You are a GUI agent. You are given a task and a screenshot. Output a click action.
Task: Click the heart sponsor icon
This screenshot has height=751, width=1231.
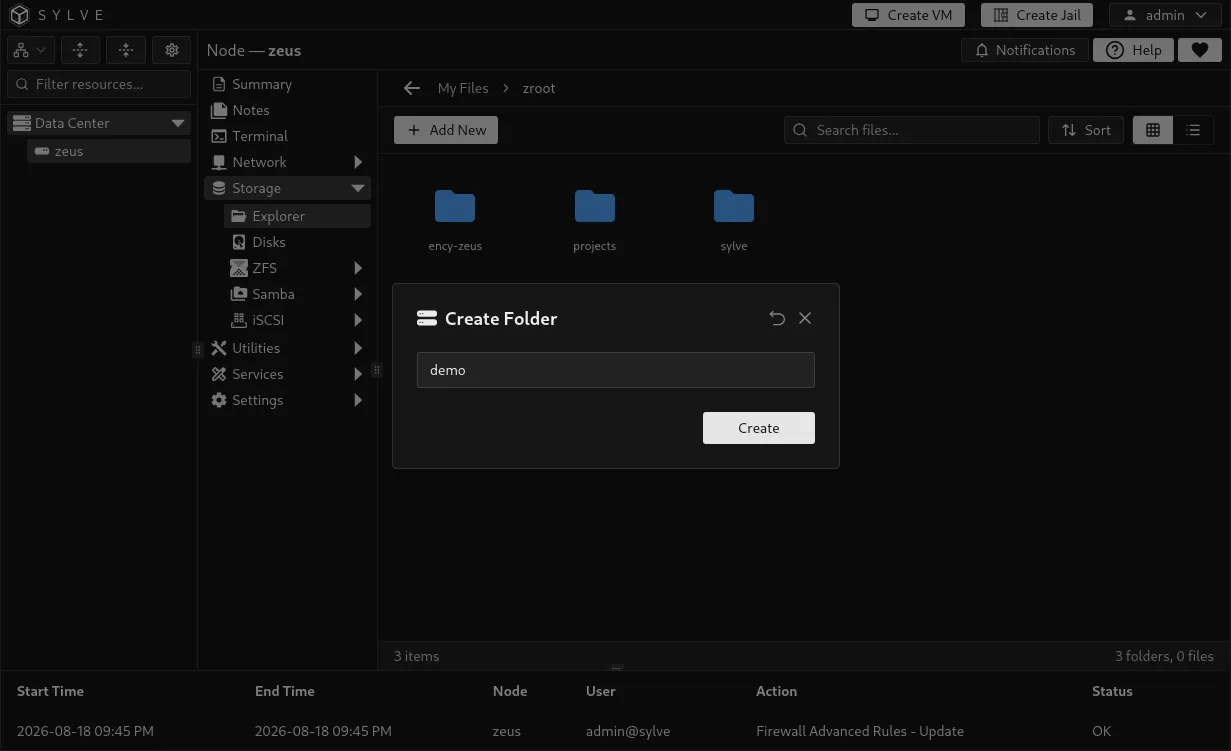pyautogui.click(x=1200, y=50)
